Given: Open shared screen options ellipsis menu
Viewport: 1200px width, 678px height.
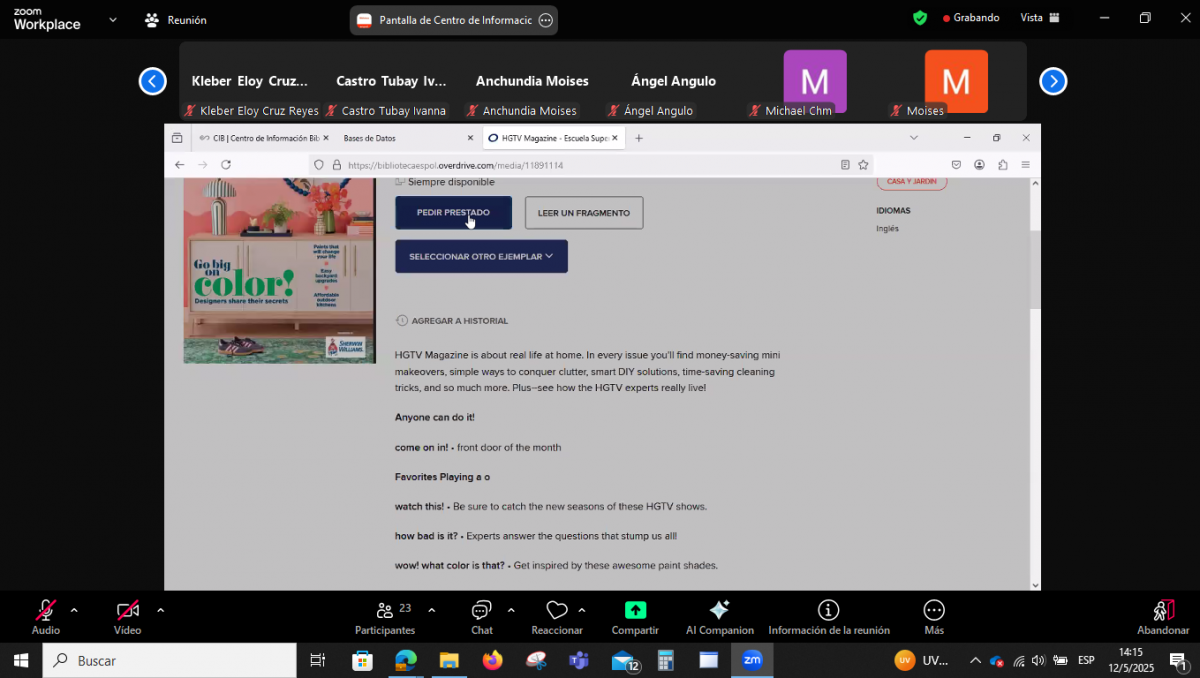Looking at the screenshot, I should click(x=545, y=20).
